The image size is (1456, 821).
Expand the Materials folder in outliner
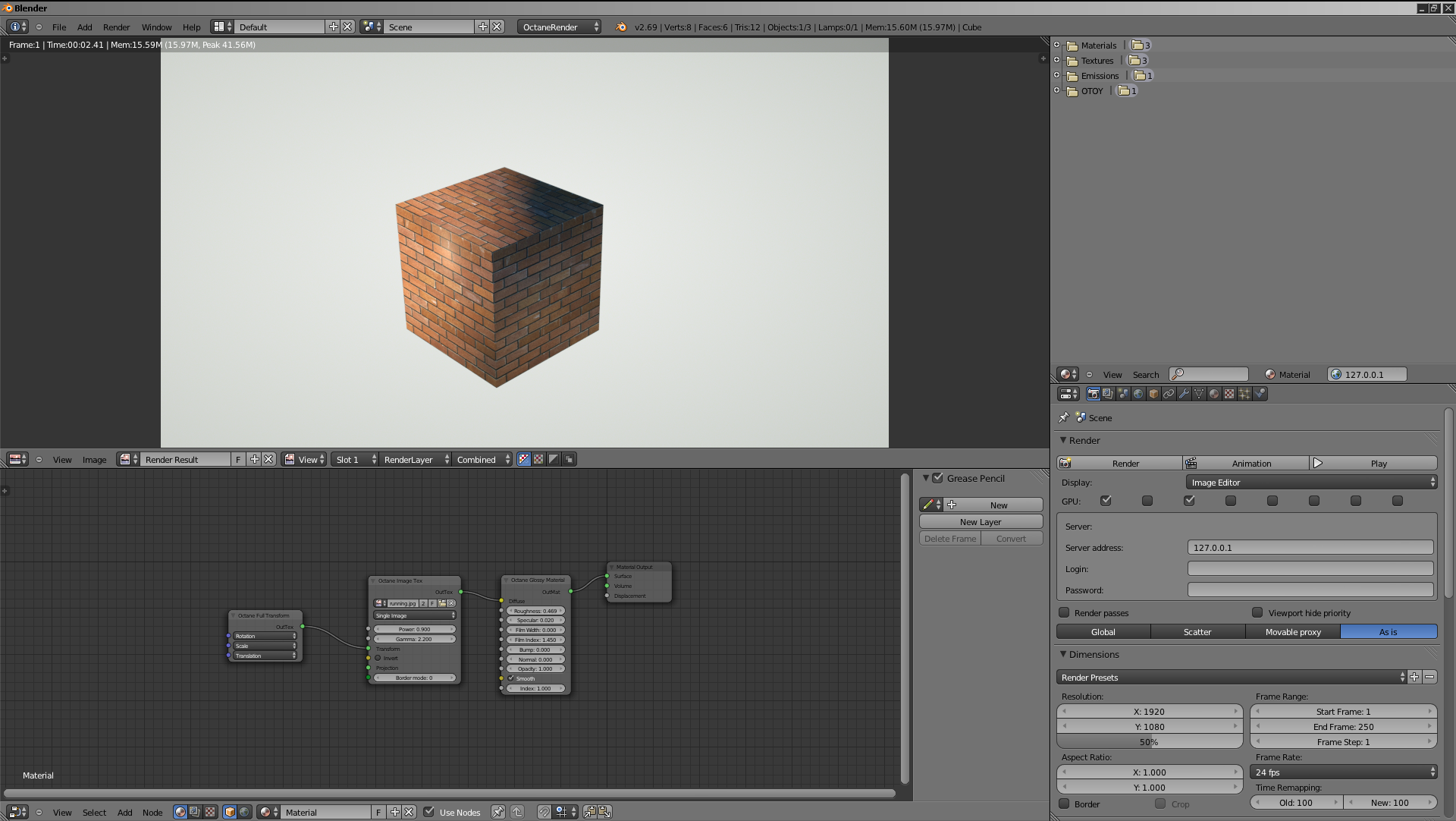click(1056, 45)
